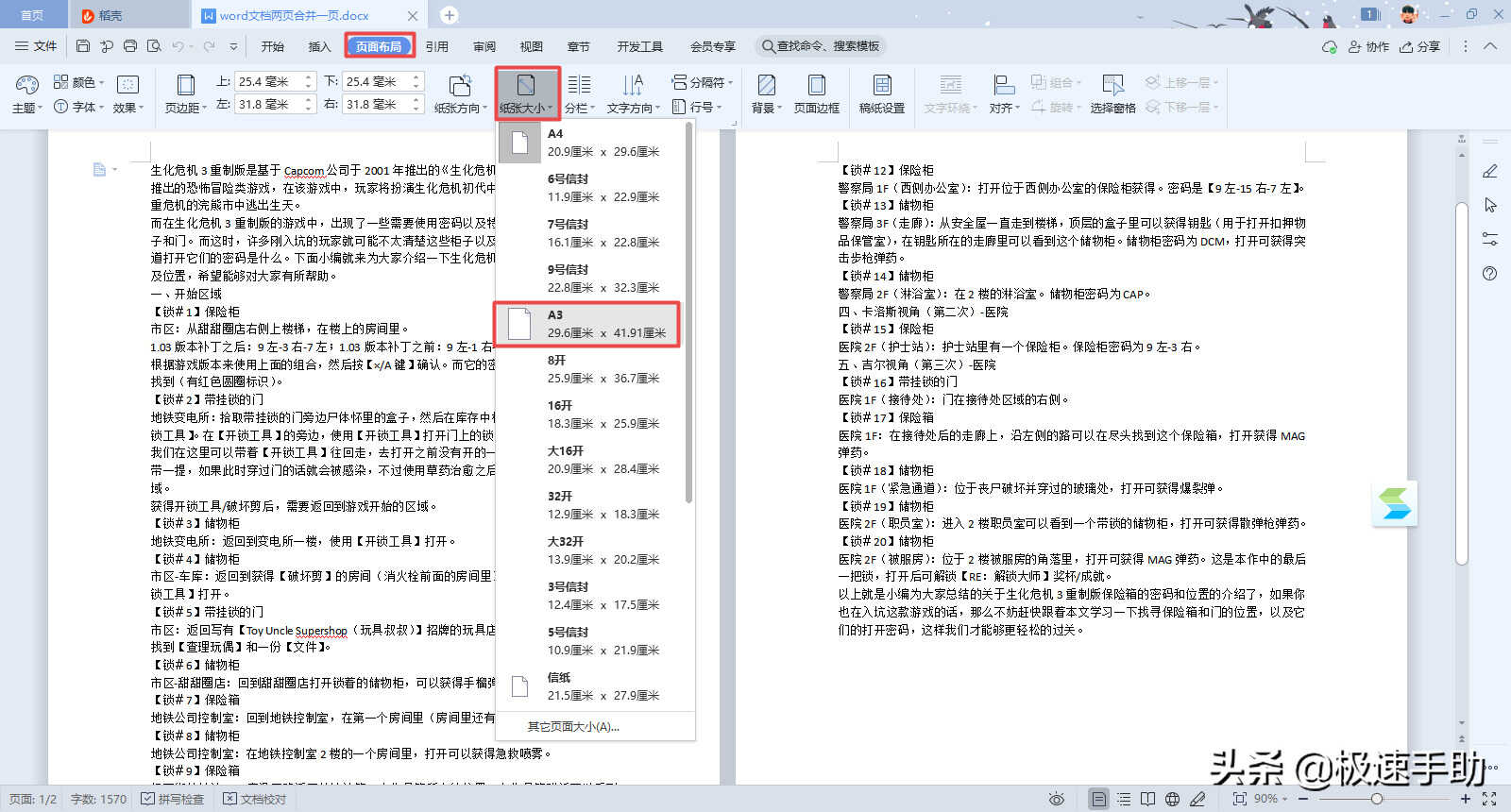Select 5号信封 envelope size
Screen dimensions: 1511x812
[x=591, y=641]
